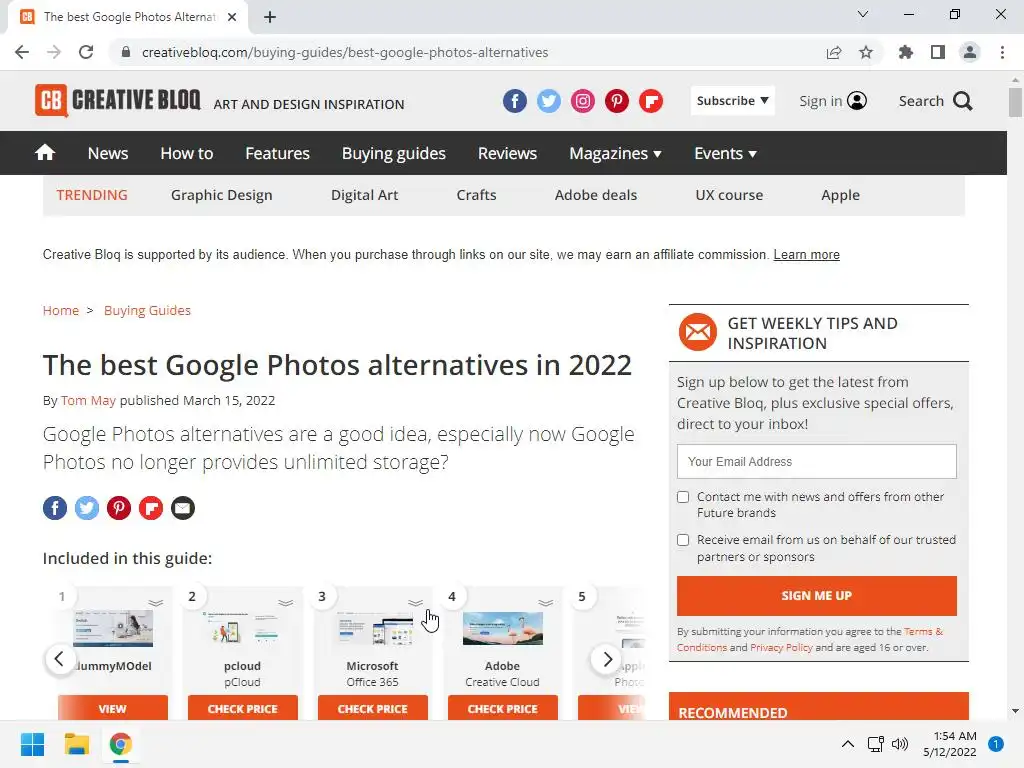Share article on Flipboard below the intro
The image size is (1024, 768).
151,508
